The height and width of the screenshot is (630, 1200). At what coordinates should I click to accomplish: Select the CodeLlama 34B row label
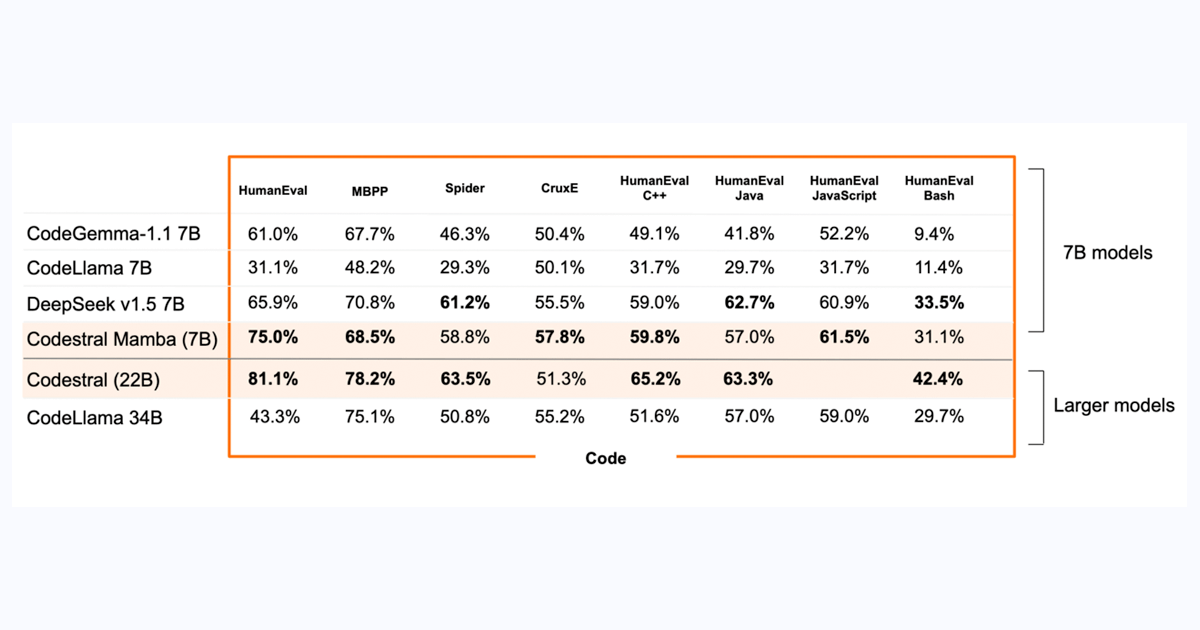tap(95, 418)
